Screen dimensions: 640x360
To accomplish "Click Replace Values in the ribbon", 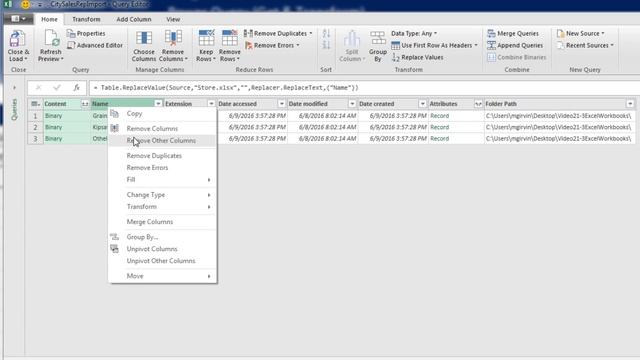I will coord(417,58).
